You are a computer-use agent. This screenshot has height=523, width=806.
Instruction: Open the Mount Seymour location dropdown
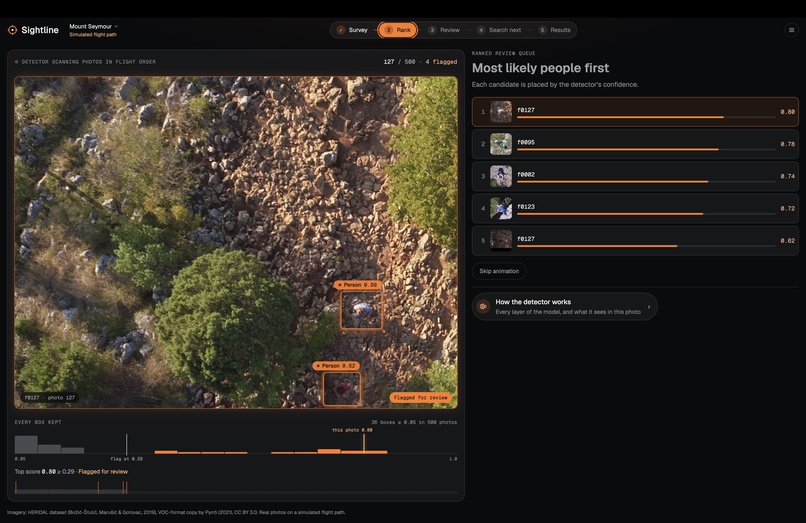(x=94, y=26)
